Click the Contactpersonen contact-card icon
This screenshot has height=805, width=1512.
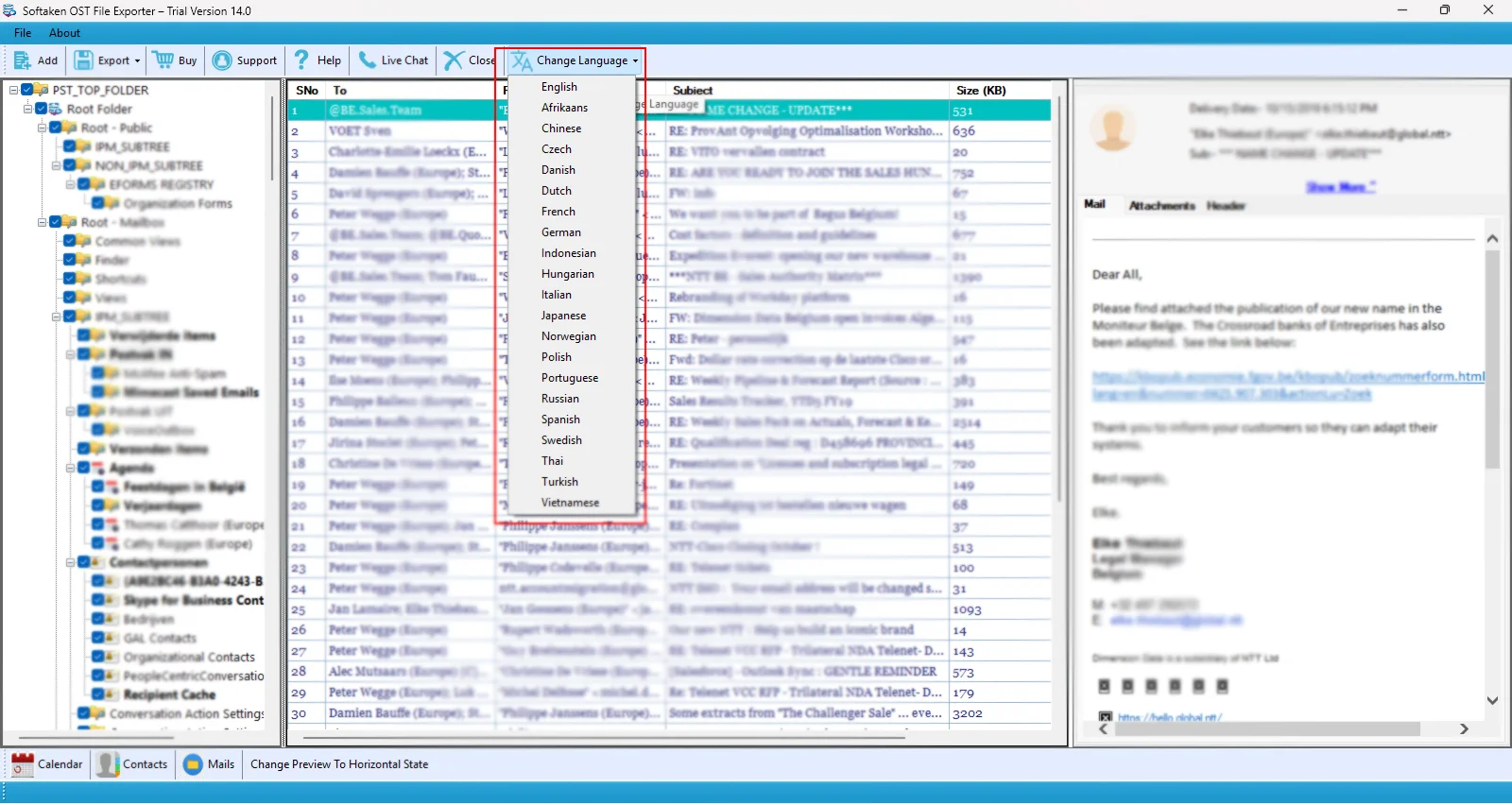[x=98, y=562]
